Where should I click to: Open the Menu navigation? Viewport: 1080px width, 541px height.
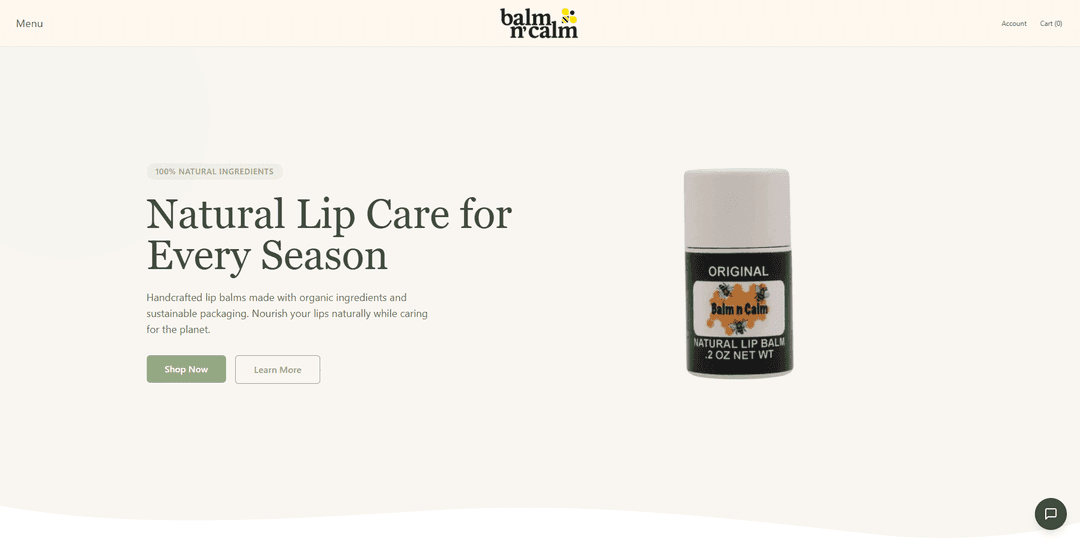pos(30,23)
